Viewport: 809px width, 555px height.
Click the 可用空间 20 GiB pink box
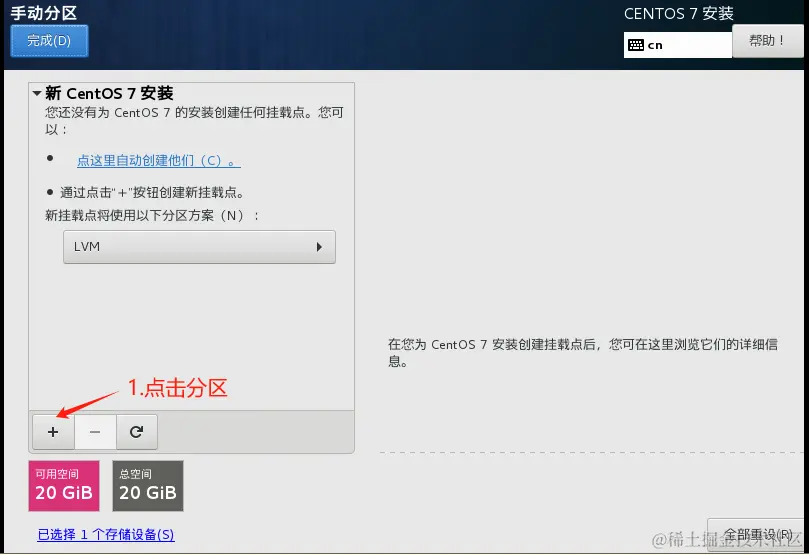(64, 486)
